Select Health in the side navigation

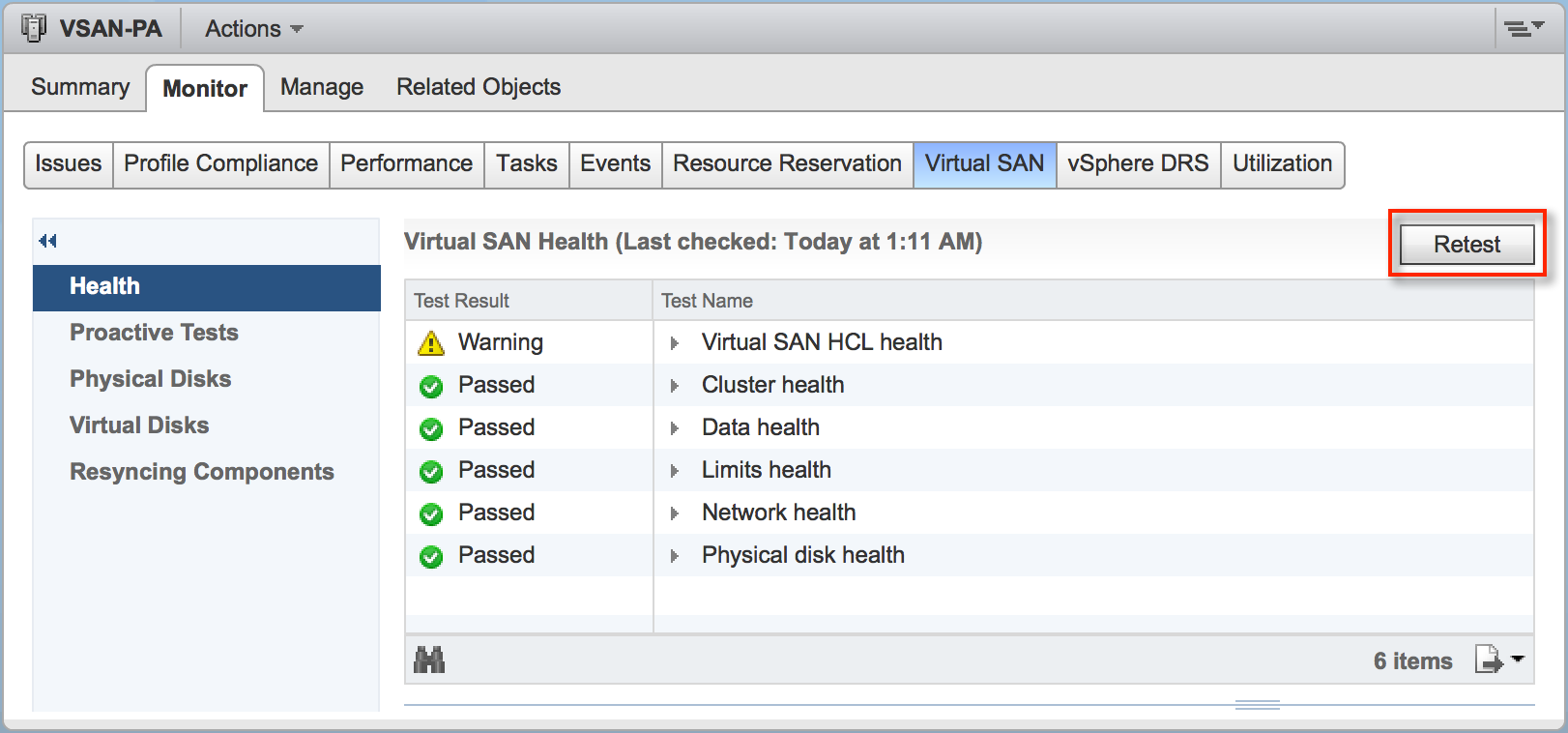click(x=207, y=287)
